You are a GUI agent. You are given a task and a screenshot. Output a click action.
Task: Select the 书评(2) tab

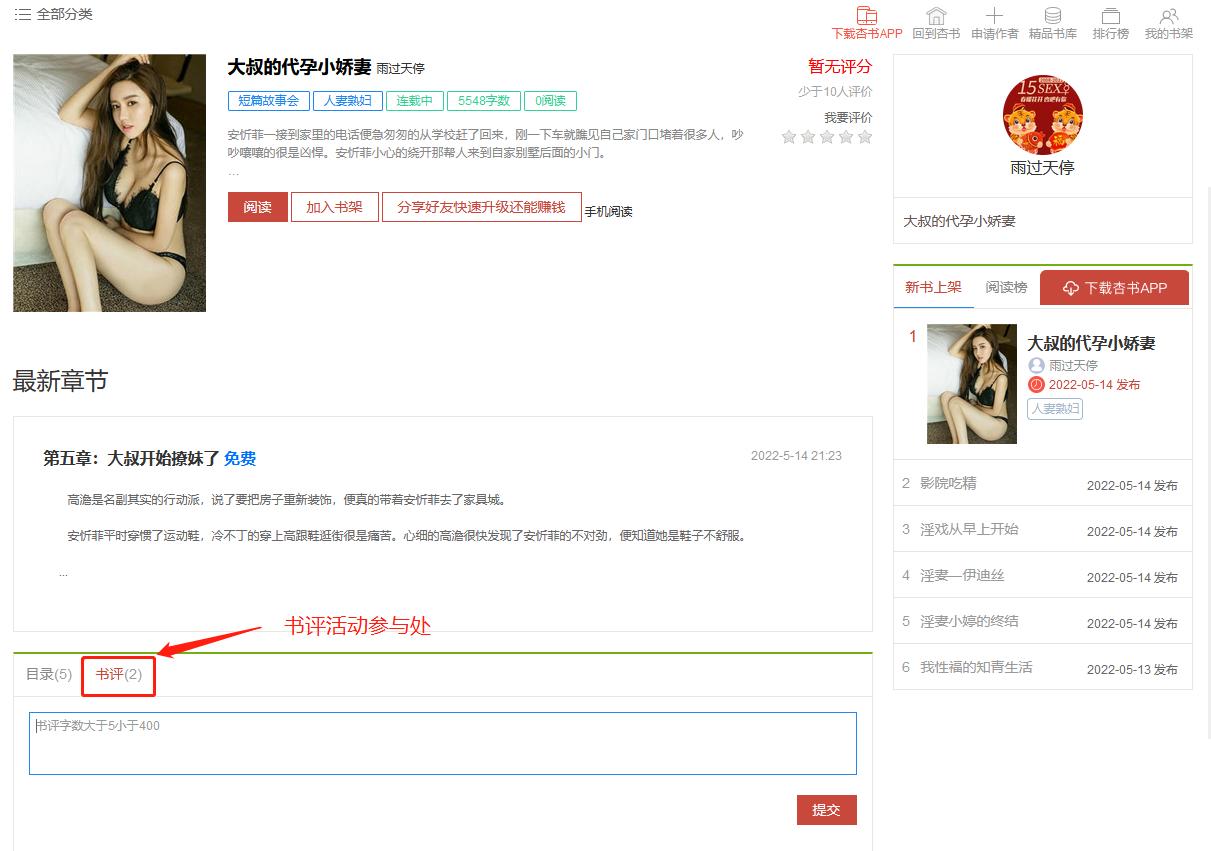pyautogui.click(x=119, y=674)
